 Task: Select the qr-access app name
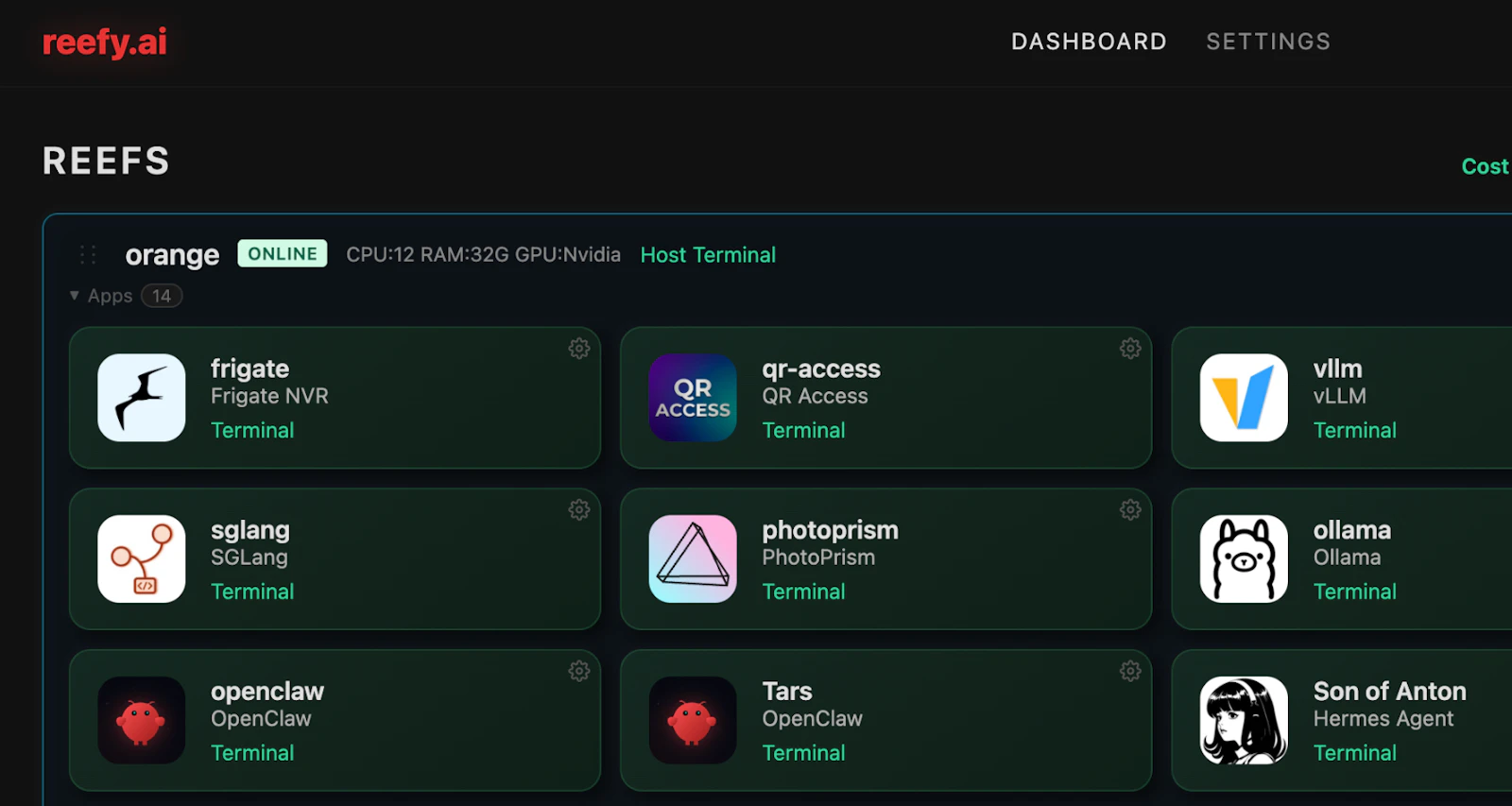[821, 369]
